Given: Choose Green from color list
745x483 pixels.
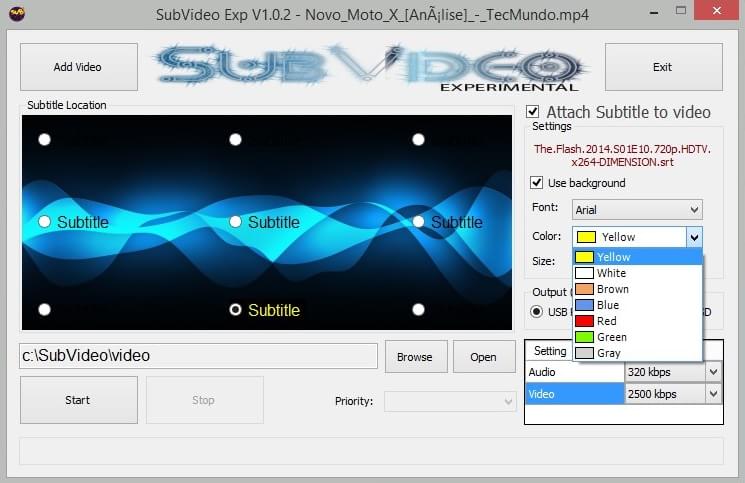Looking at the screenshot, I should tap(638, 337).
